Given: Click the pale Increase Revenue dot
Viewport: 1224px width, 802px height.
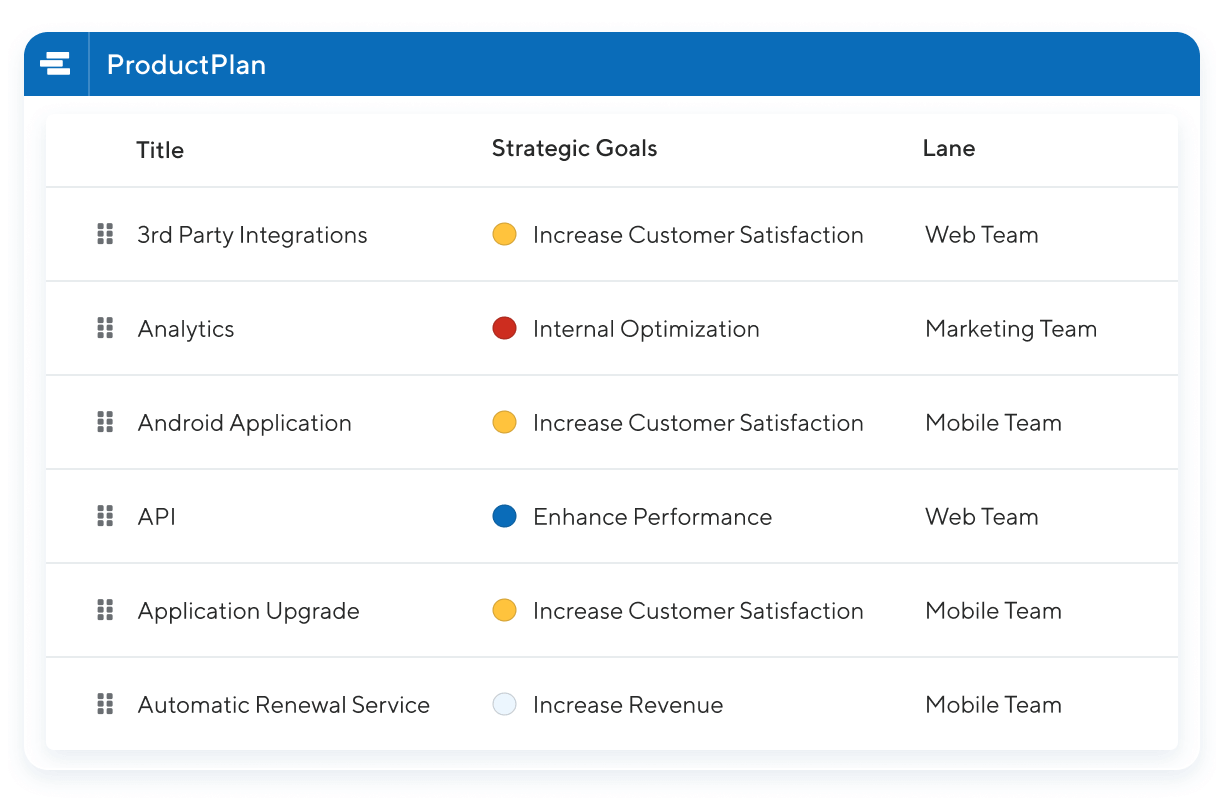Looking at the screenshot, I should click(505, 704).
